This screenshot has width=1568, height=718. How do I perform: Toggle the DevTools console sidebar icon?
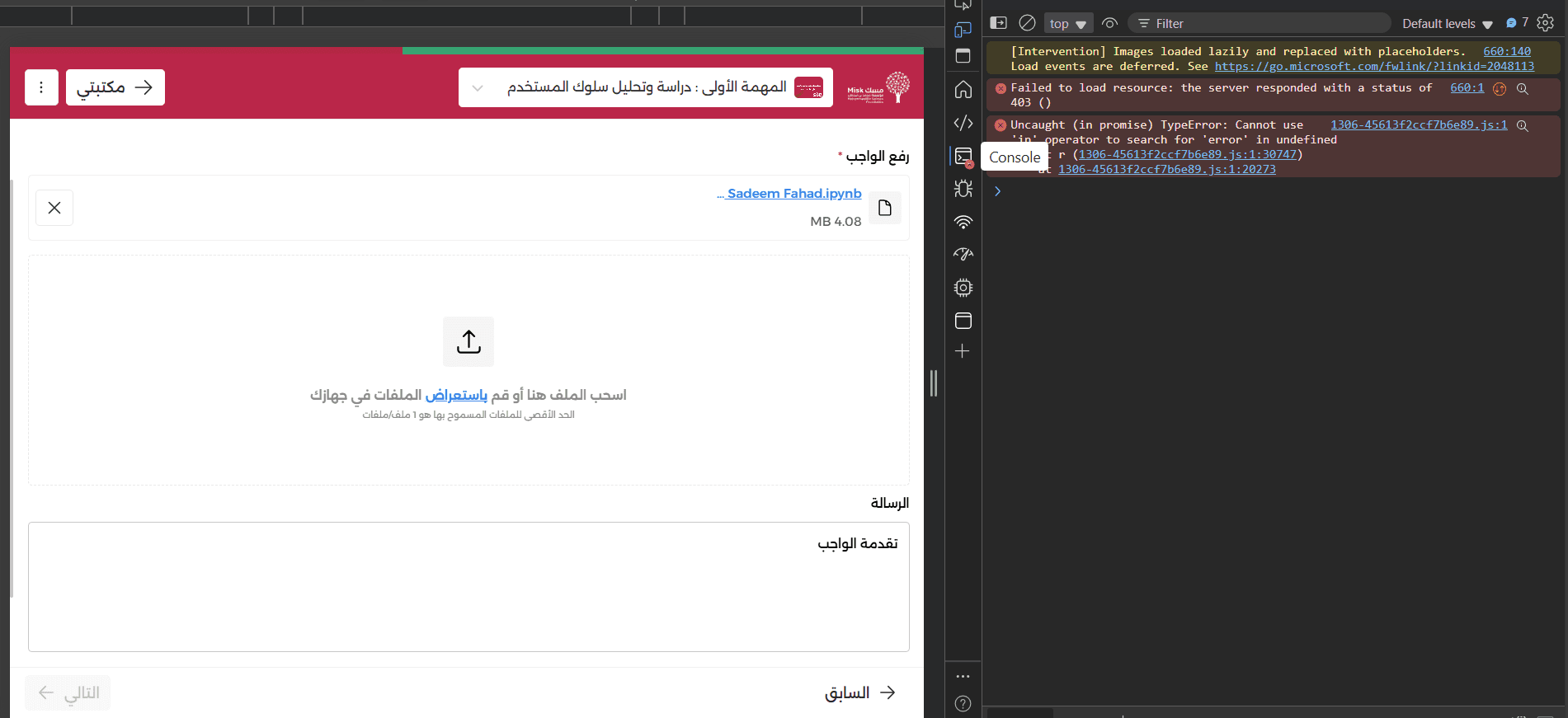[x=998, y=23]
